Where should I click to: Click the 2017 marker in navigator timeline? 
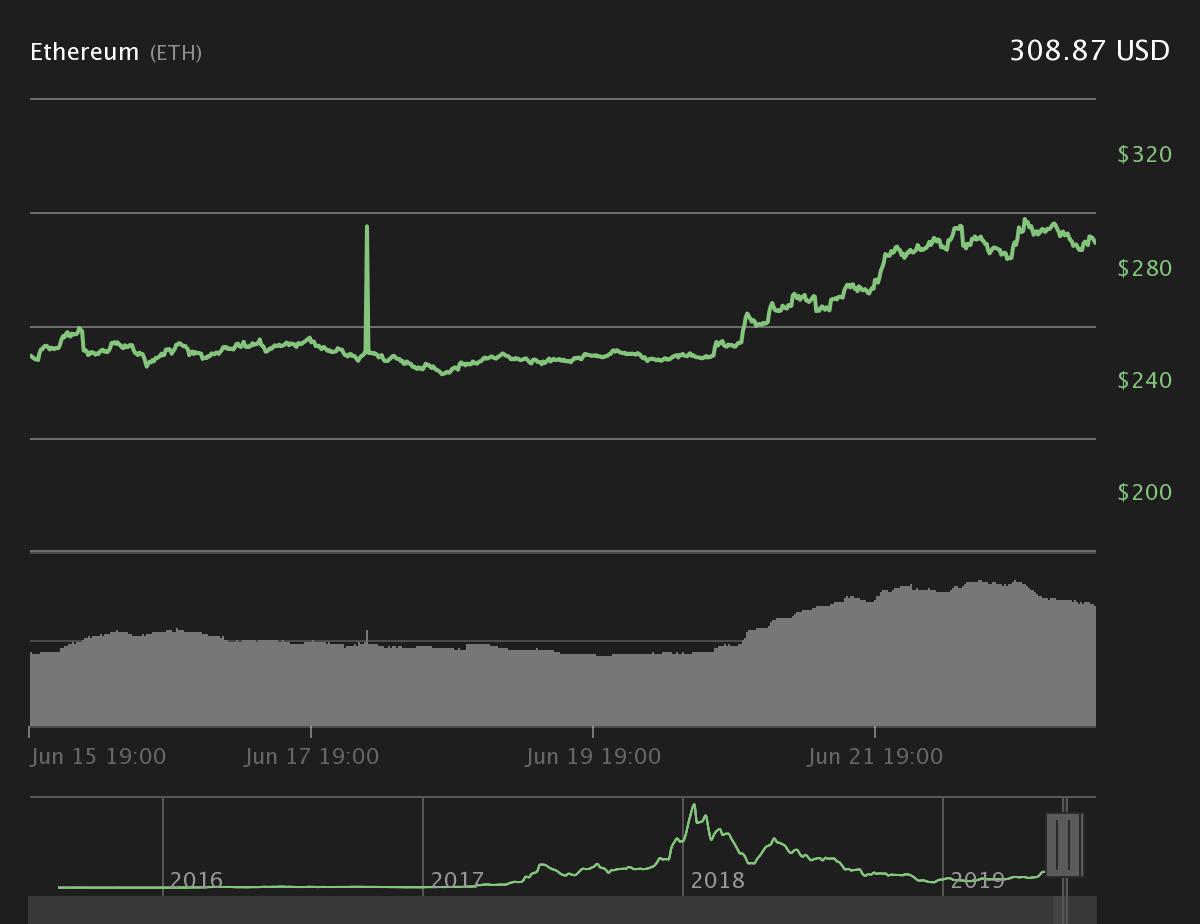pyautogui.click(x=457, y=880)
